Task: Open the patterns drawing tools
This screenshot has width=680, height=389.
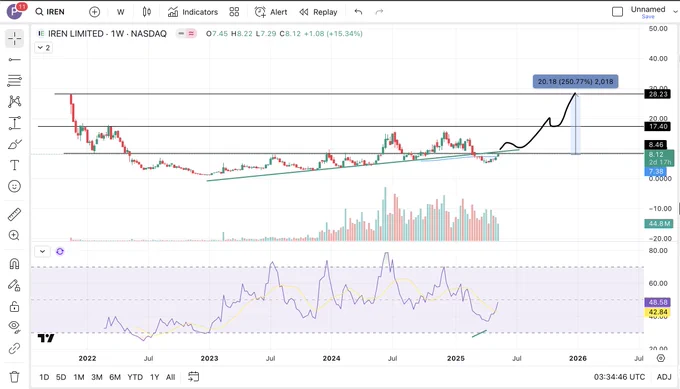Action: [14, 101]
